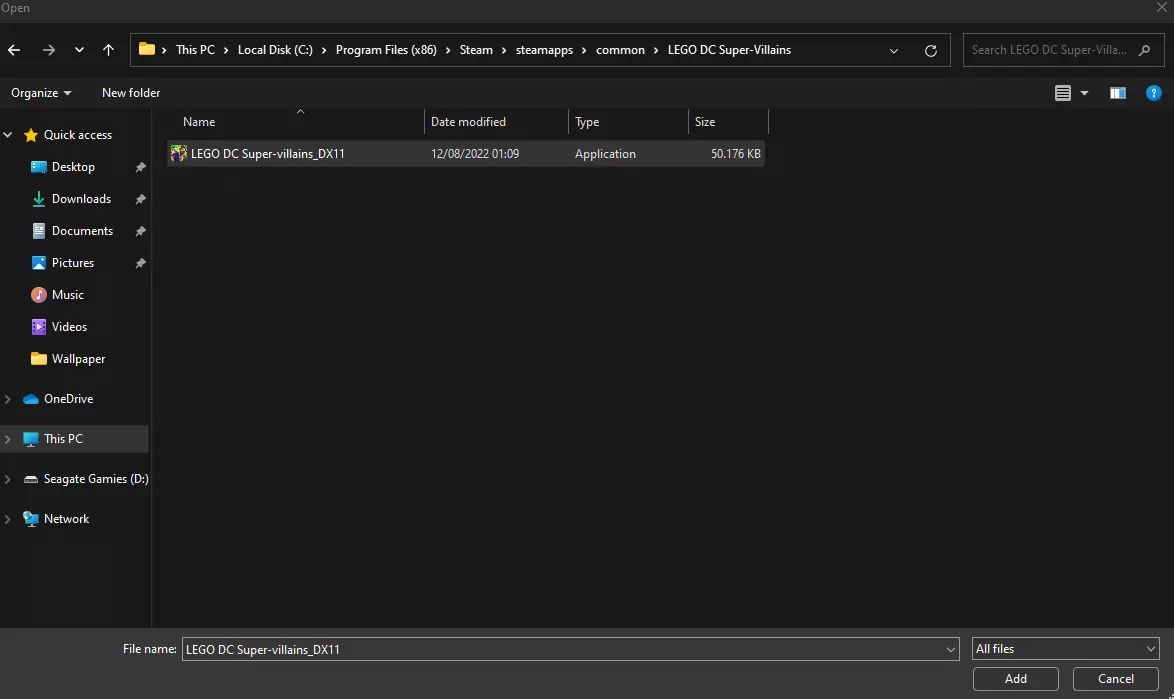Open the view options dropdown arrow

[1084, 94]
